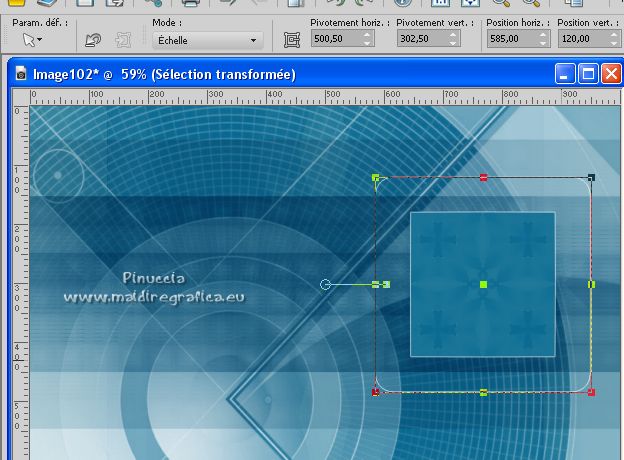The width and height of the screenshot is (624, 460).
Task: Minimize the Image102 document window
Action: click(x=565, y=74)
